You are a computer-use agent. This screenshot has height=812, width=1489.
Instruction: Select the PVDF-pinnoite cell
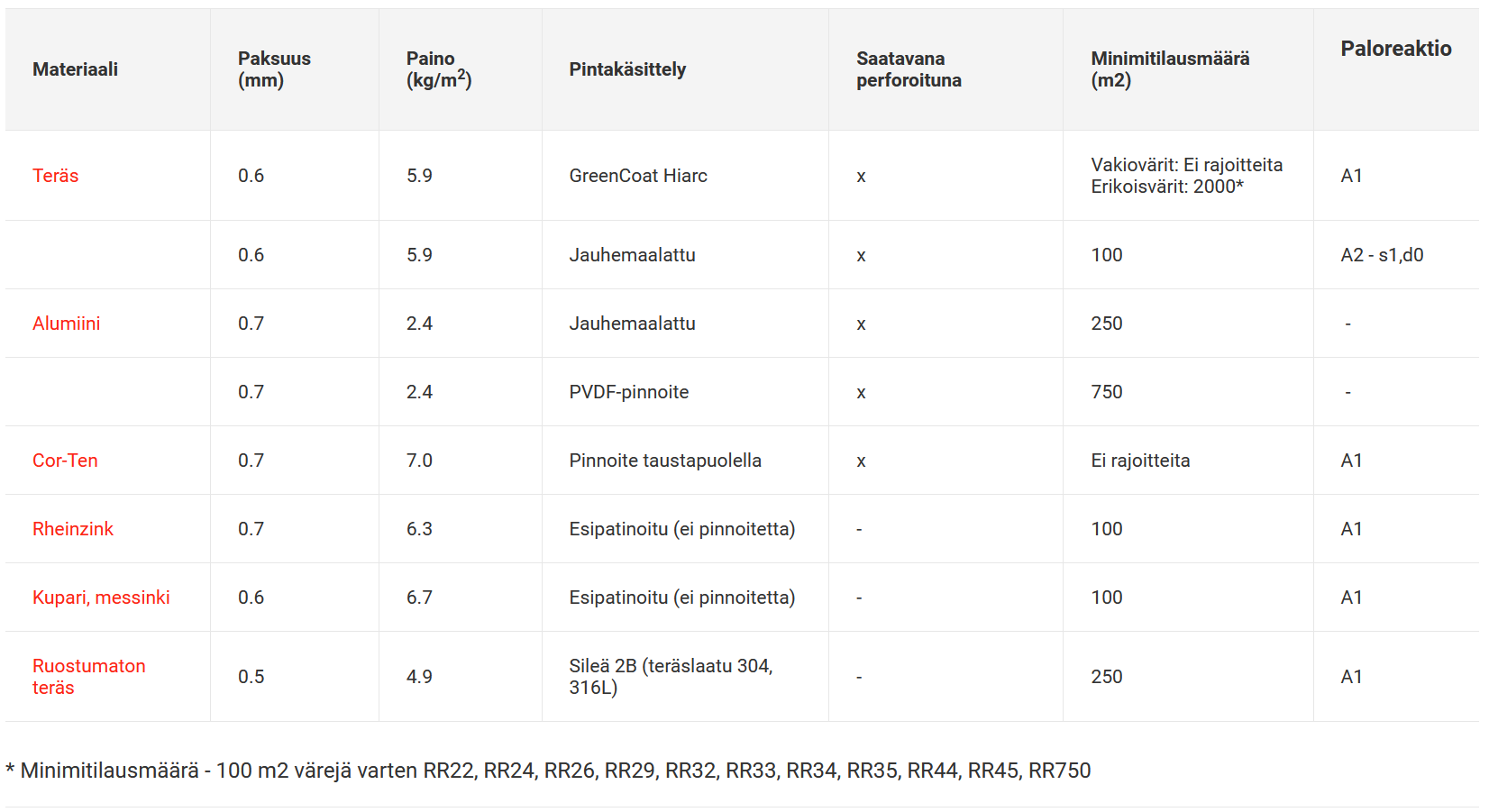629,392
